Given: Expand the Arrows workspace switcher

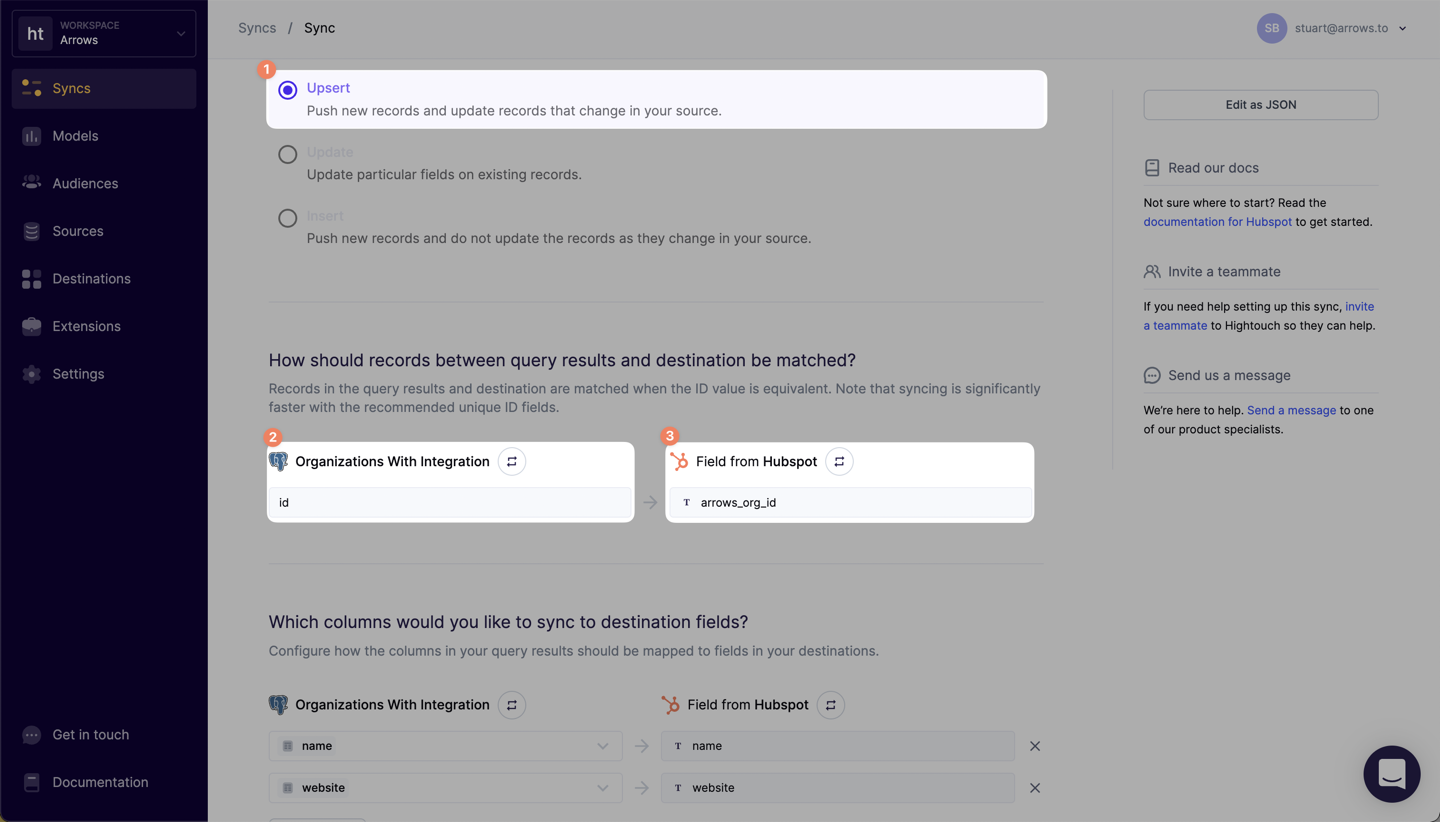Looking at the screenshot, I should coord(104,33).
